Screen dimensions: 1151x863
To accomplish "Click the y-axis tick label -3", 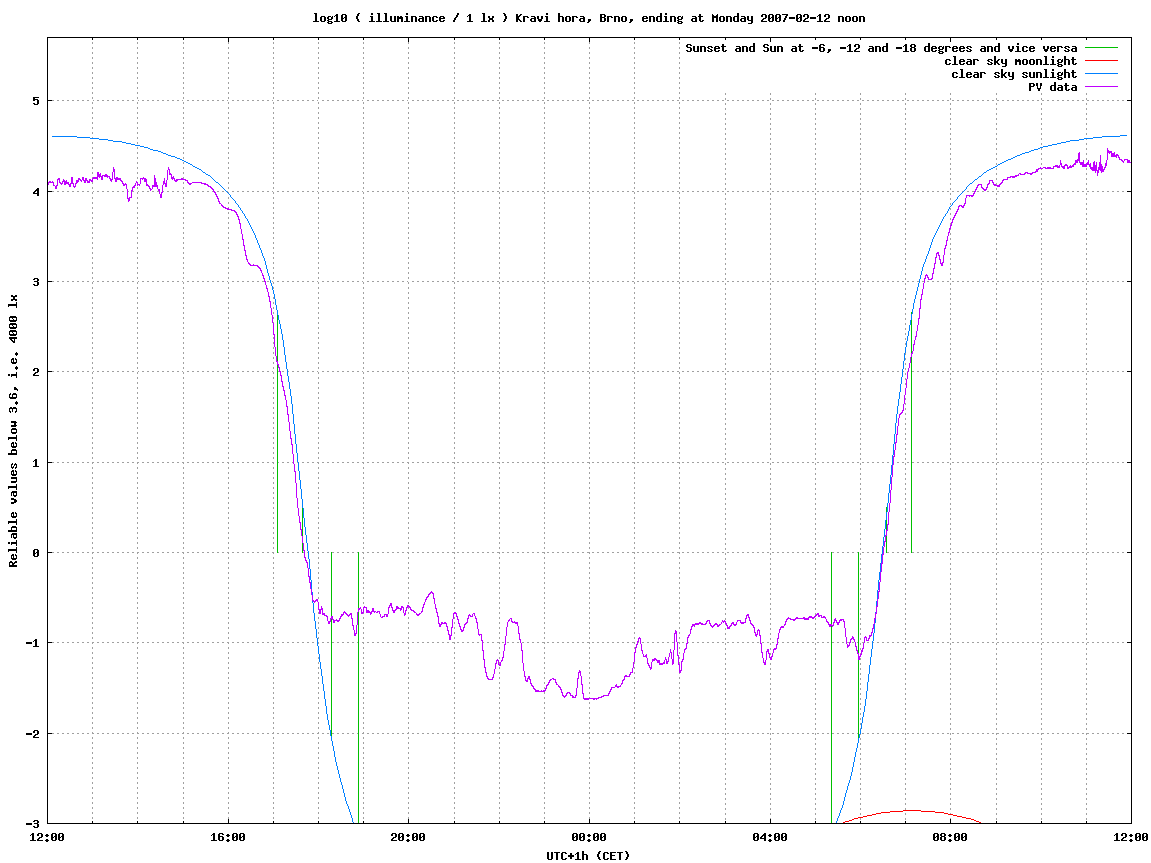I will coord(33,824).
